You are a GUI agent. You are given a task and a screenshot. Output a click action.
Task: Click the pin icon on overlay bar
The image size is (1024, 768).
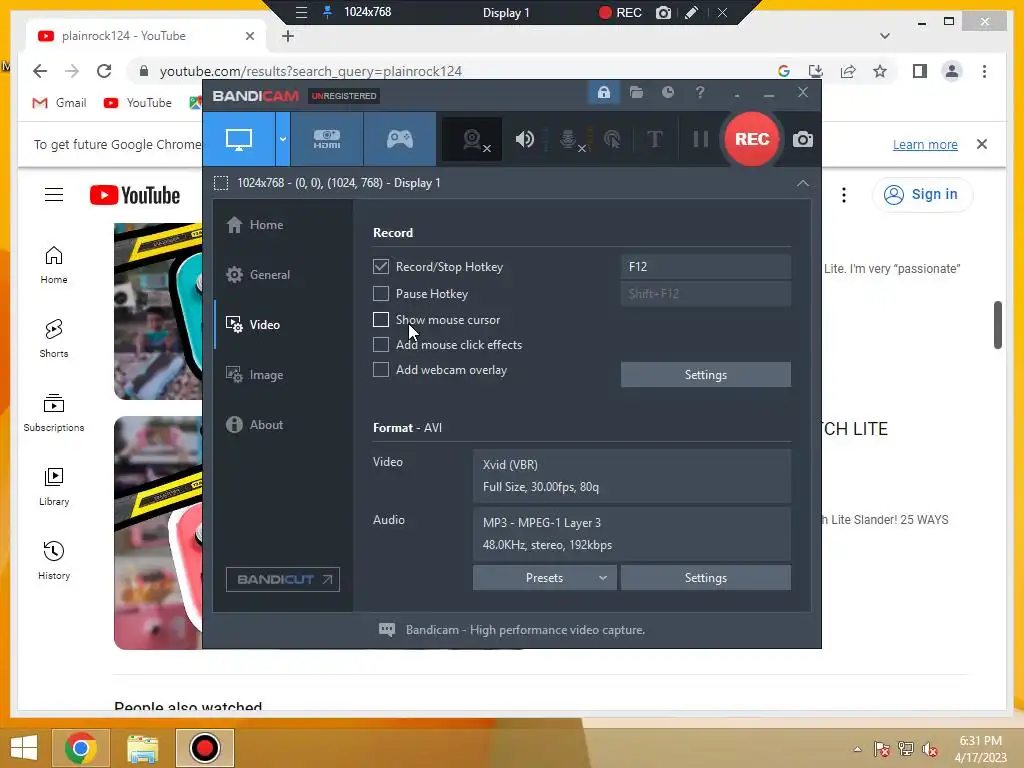pos(328,12)
